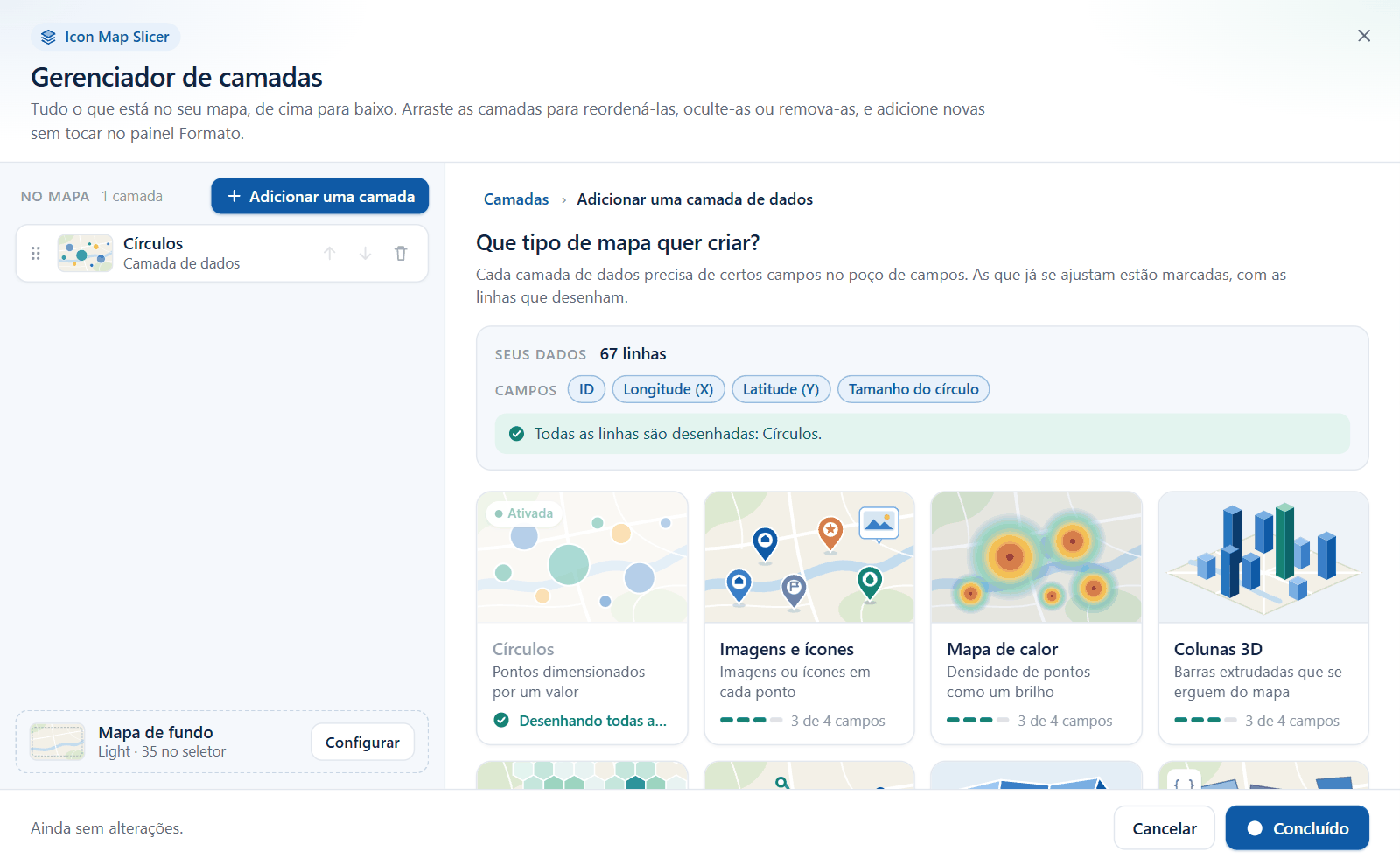Click the field progress bar on Mapa de calor

tap(978, 721)
